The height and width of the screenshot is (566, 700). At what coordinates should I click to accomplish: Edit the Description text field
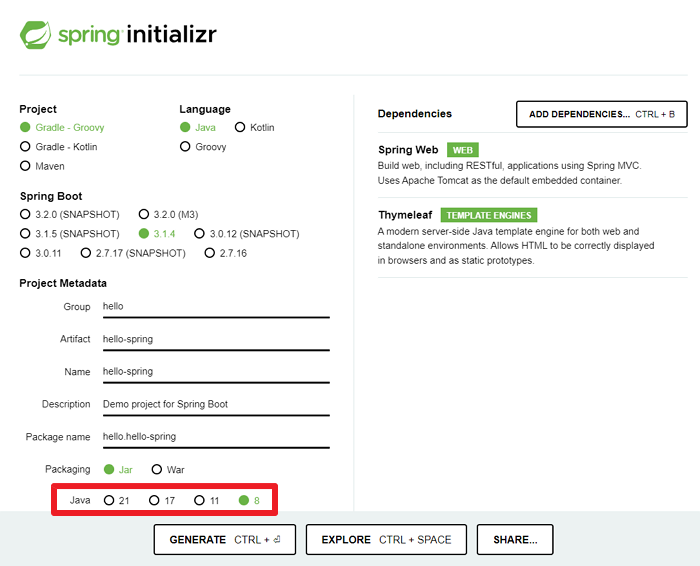pyautogui.click(x=216, y=404)
